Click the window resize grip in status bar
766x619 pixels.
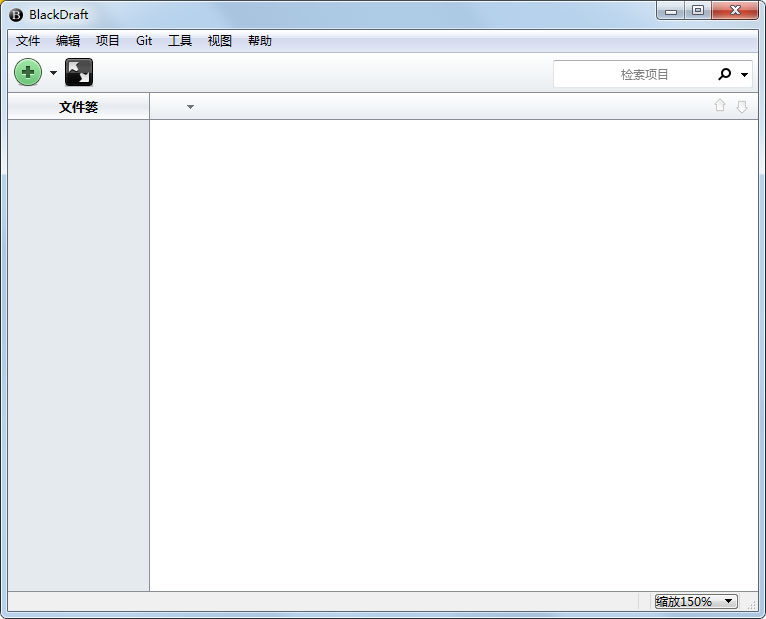(x=752, y=605)
